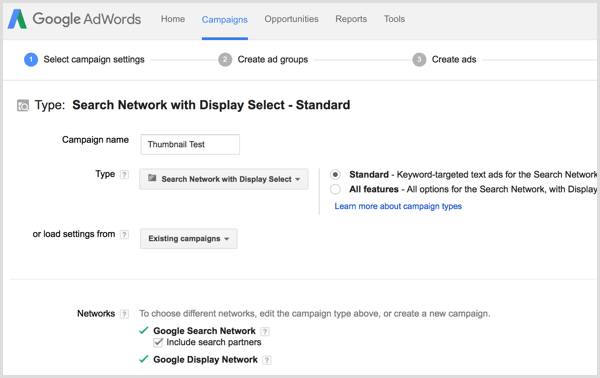600x378 pixels.
Task: Click step 2 circle Create ad groups
Action: 225,60
